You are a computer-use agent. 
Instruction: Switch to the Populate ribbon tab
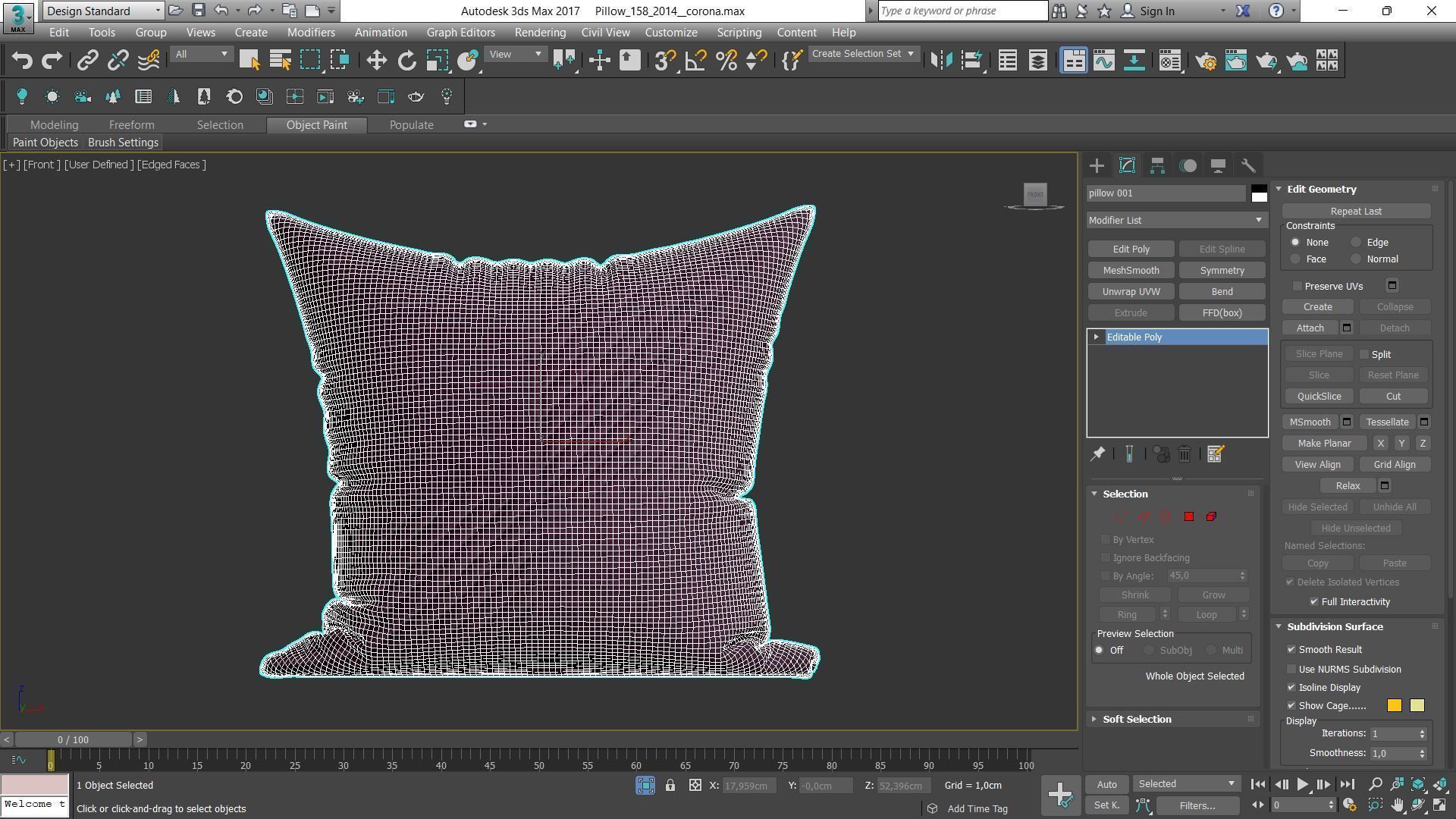coord(411,125)
